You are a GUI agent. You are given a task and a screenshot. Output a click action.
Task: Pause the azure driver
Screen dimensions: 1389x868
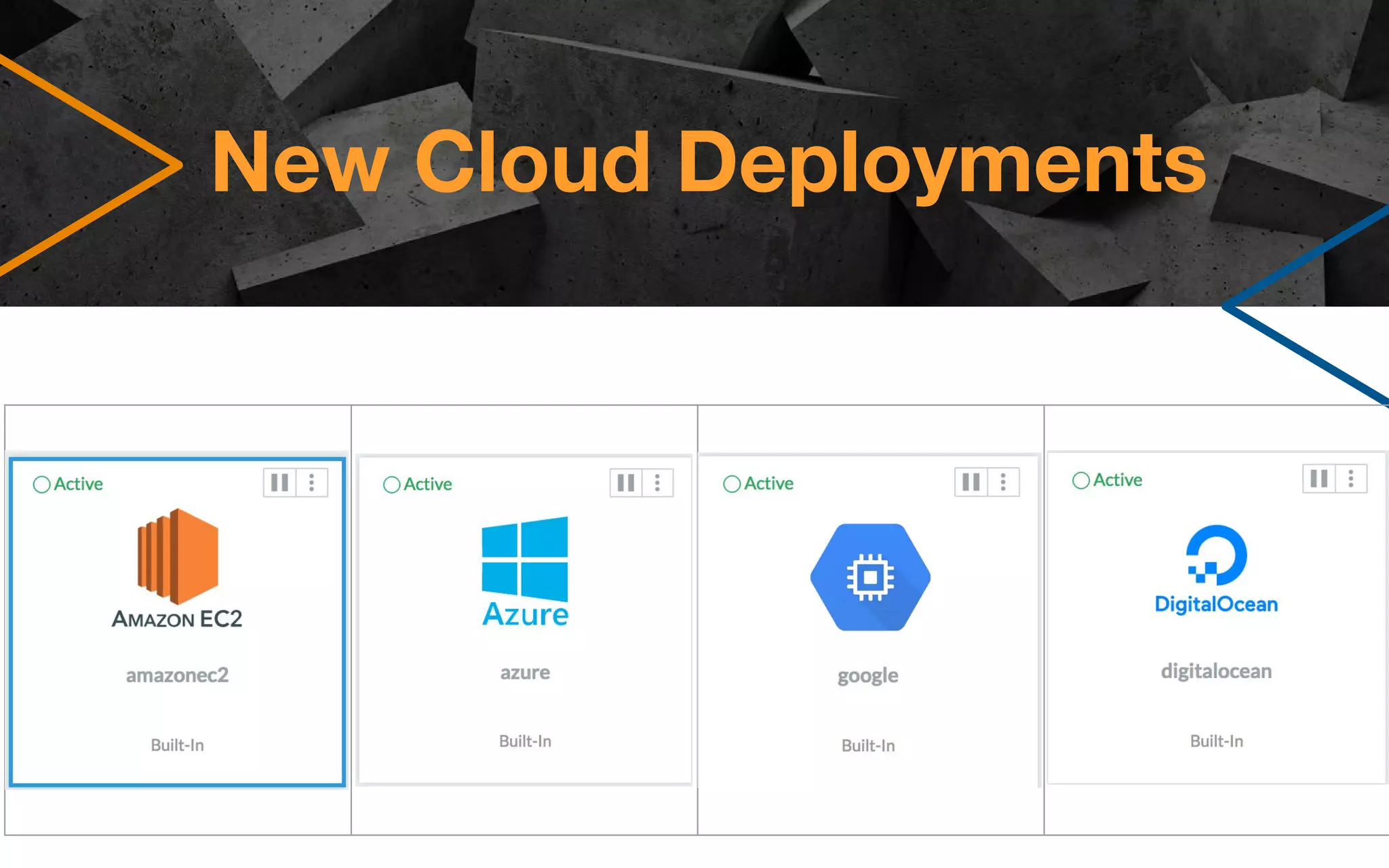[x=626, y=483]
